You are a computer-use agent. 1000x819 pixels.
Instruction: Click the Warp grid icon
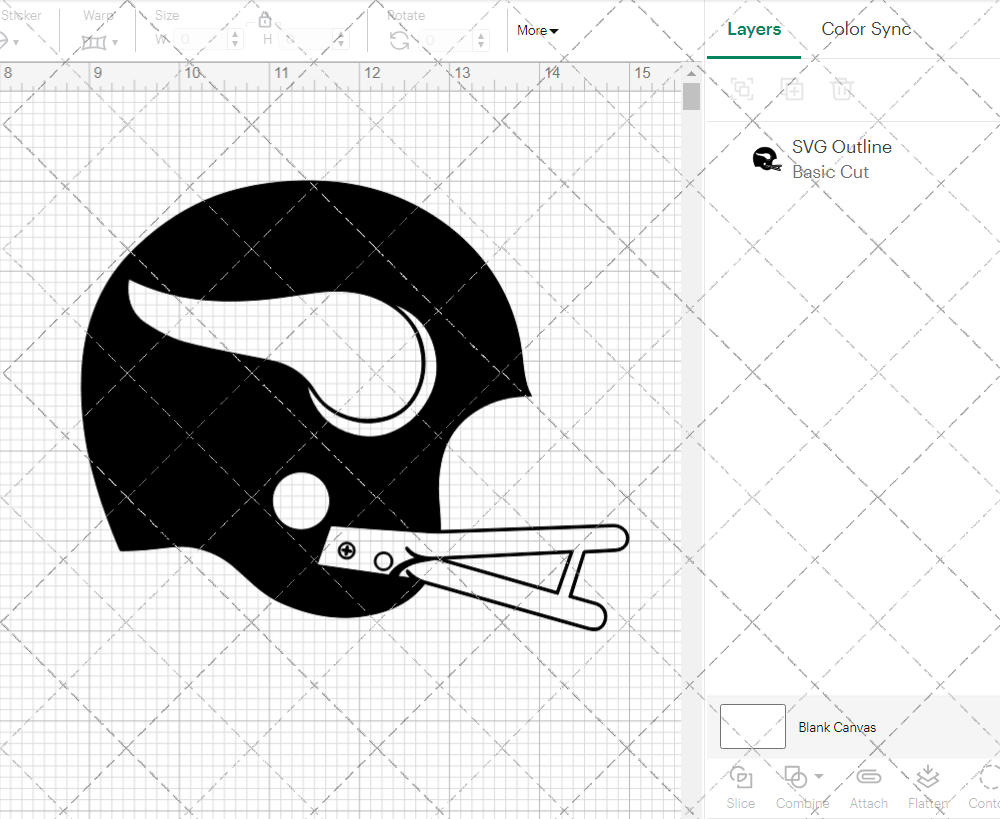click(94, 43)
